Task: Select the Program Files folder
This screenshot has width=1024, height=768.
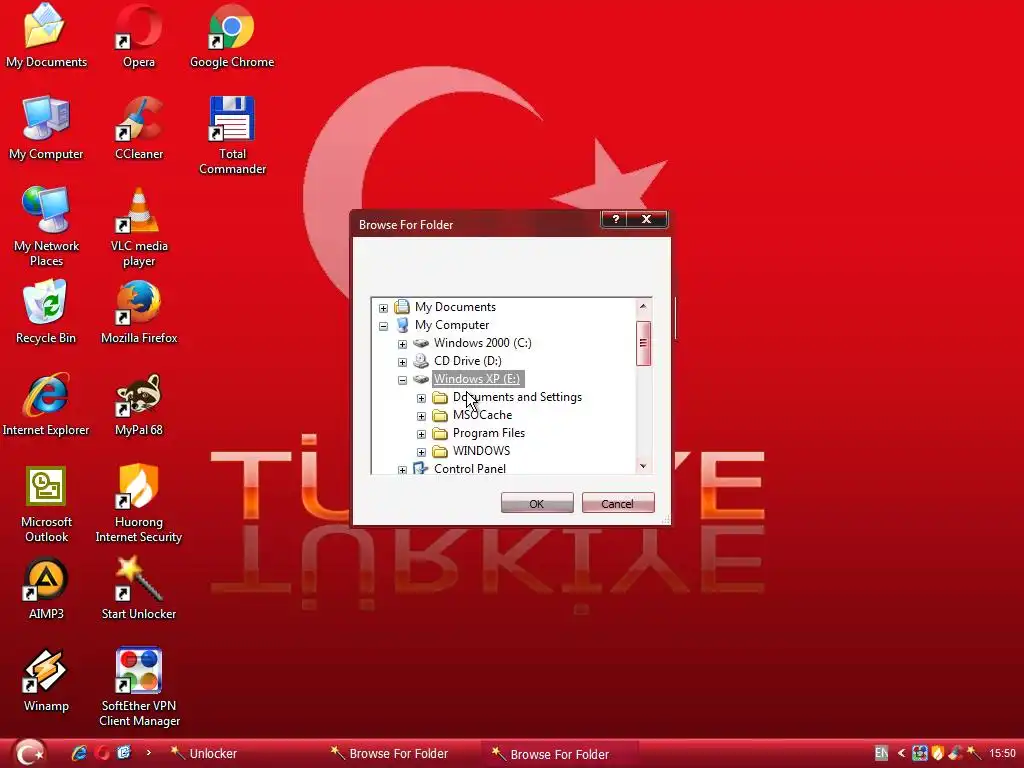Action: point(488,433)
